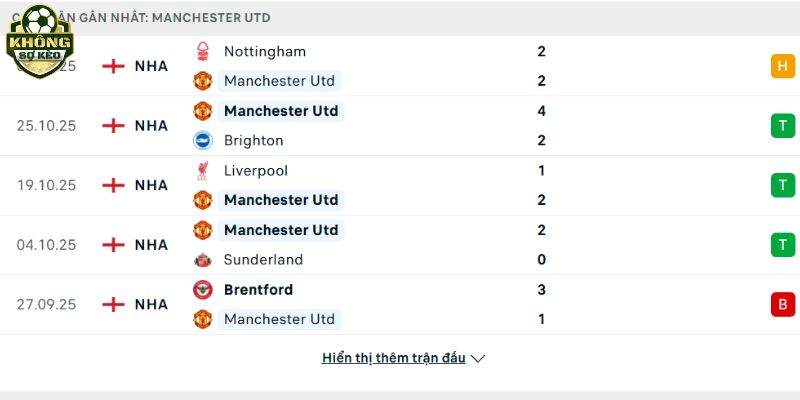Click the orange H draw result badge
Viewport: 800px width, 400px height.
[782, 66]
